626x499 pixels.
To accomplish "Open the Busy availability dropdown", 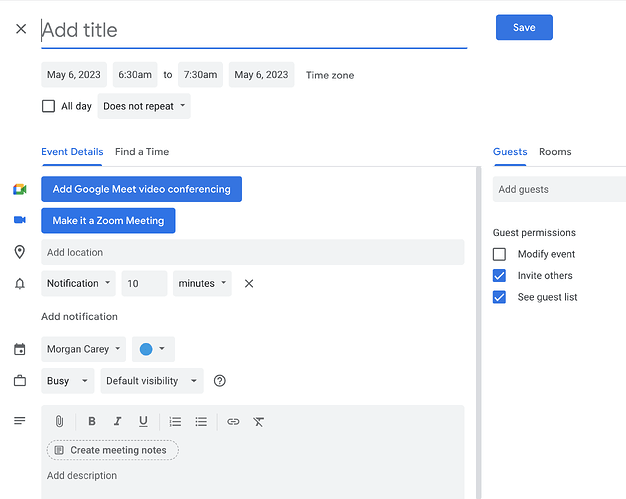I will coord(67,381).
